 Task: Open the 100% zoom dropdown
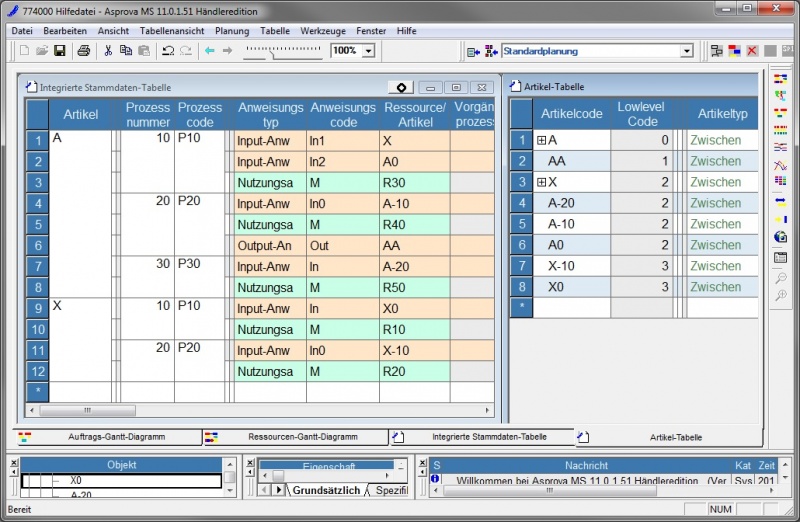(x=368, y=51)
